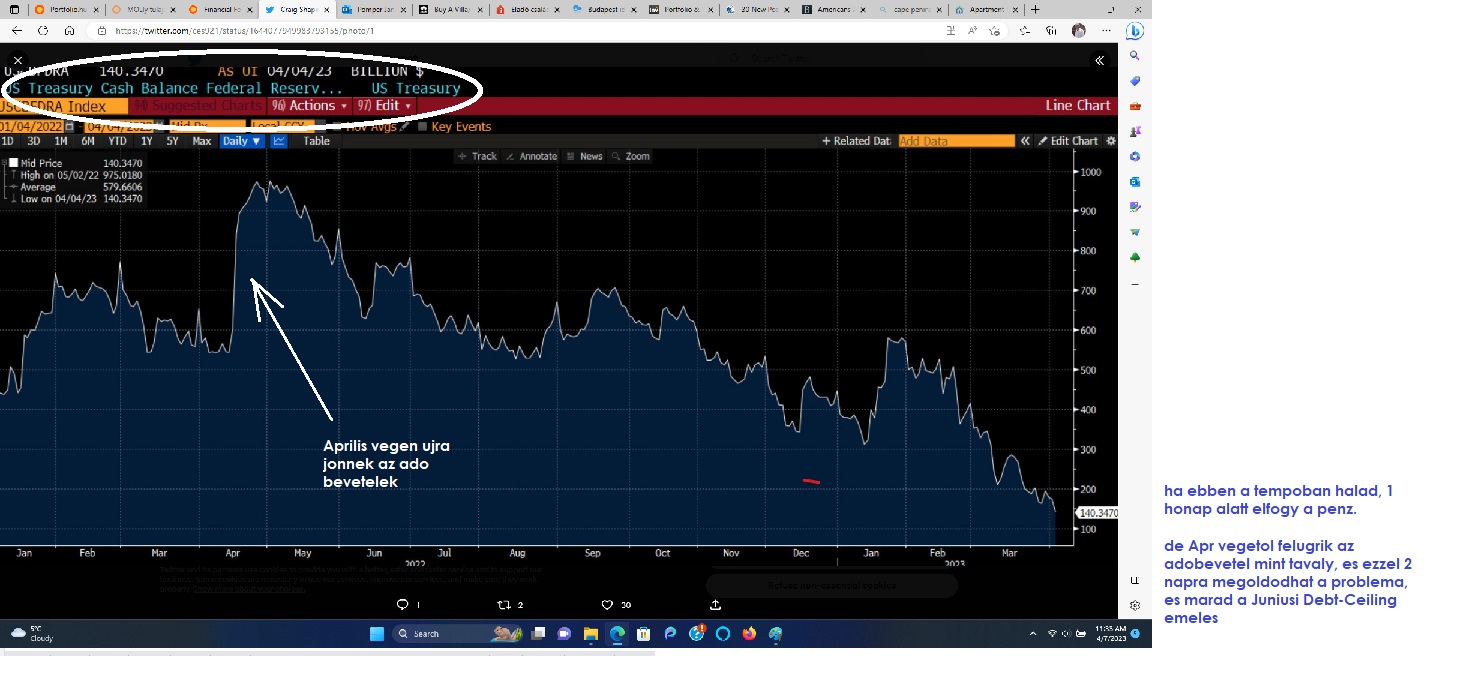Refresh the current browser page
Screen dimensions: 1472x688
pos(43,31)
